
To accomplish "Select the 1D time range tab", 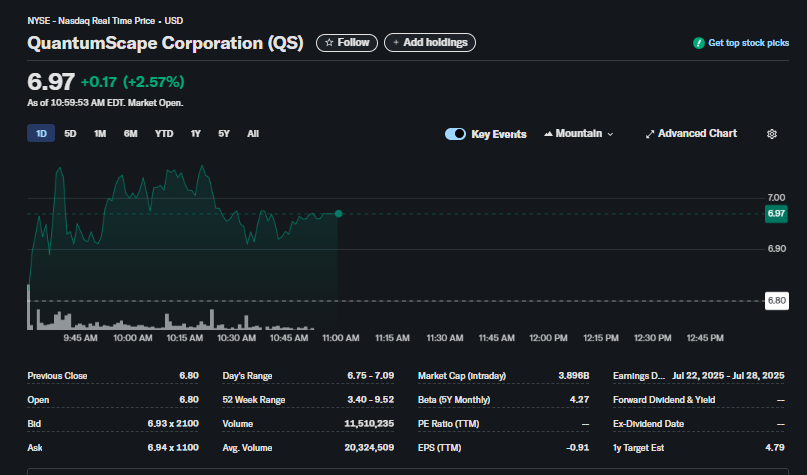I will [41, 134].
